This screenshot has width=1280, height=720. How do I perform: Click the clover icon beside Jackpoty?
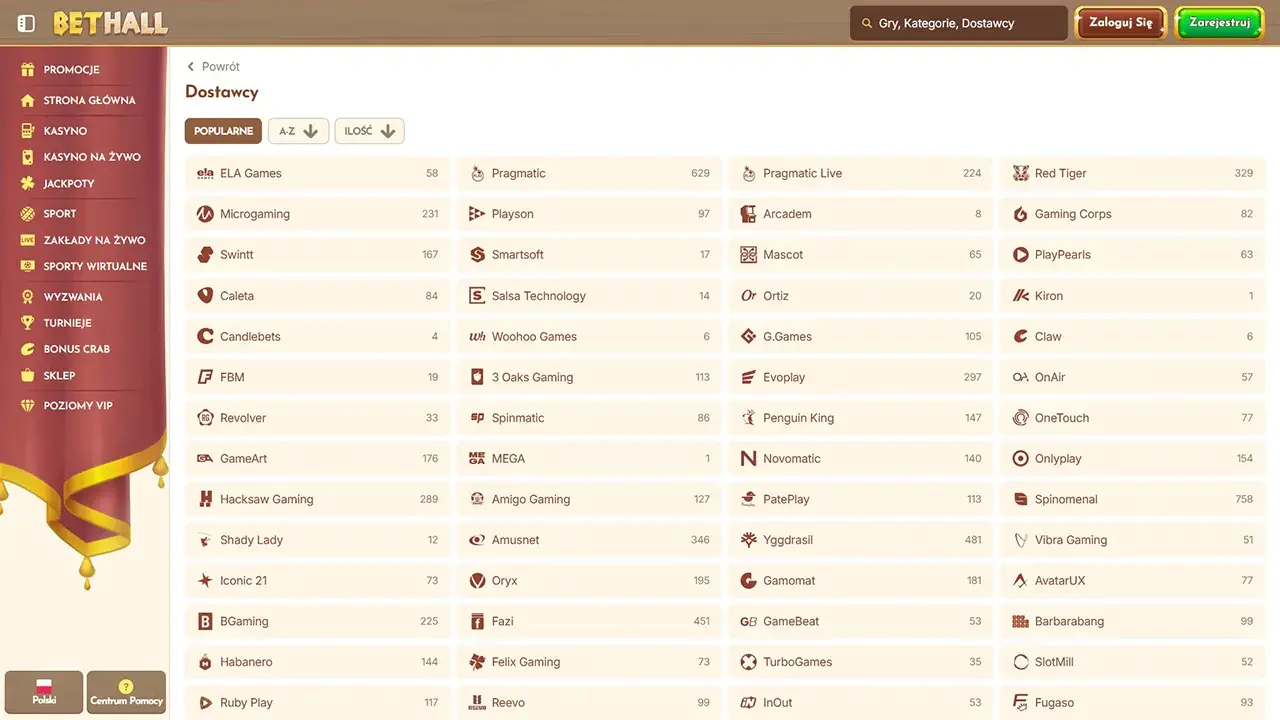pos(27,184)
